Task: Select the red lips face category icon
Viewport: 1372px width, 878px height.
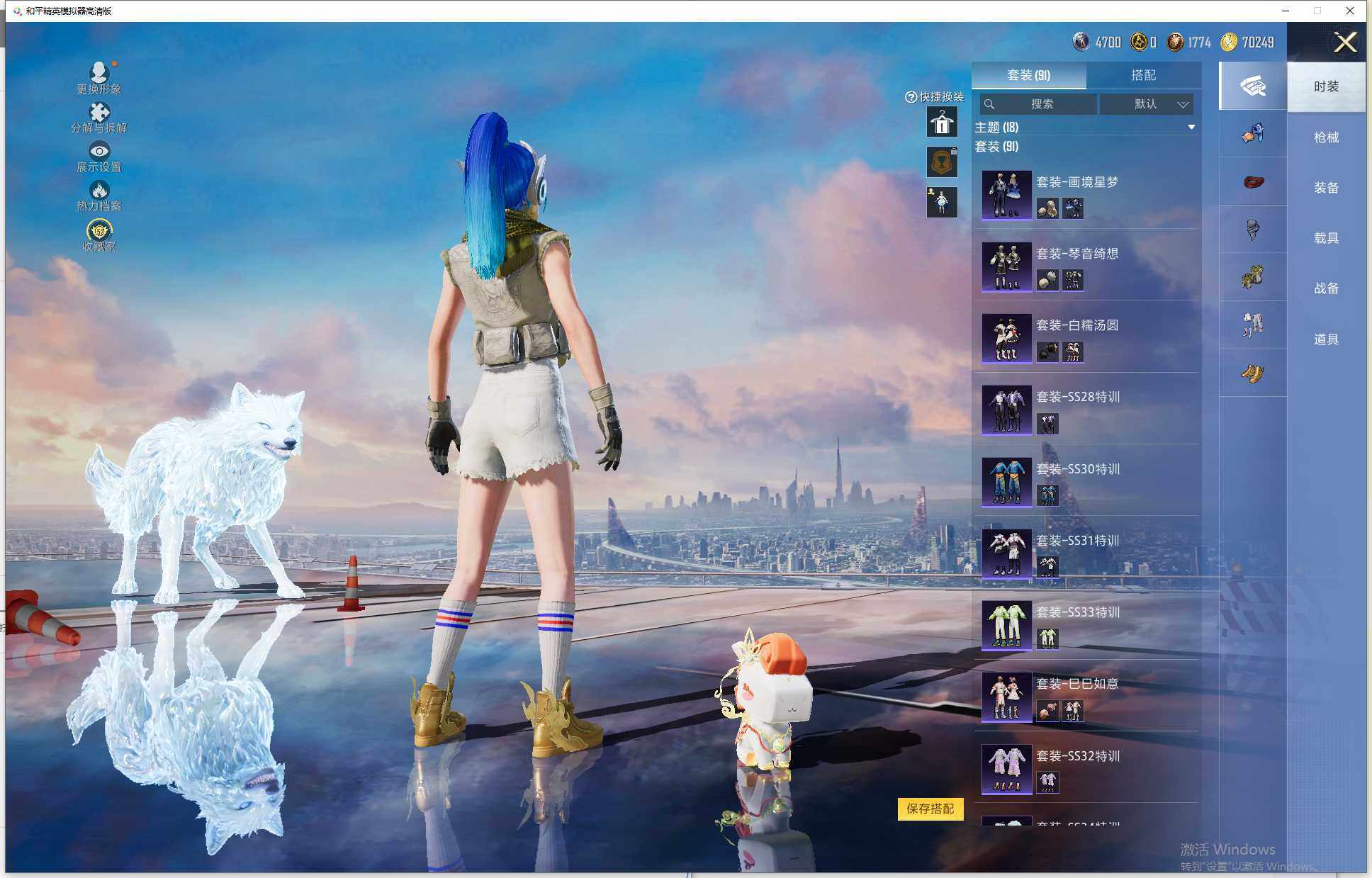Action: click(x=1252, y=181)
